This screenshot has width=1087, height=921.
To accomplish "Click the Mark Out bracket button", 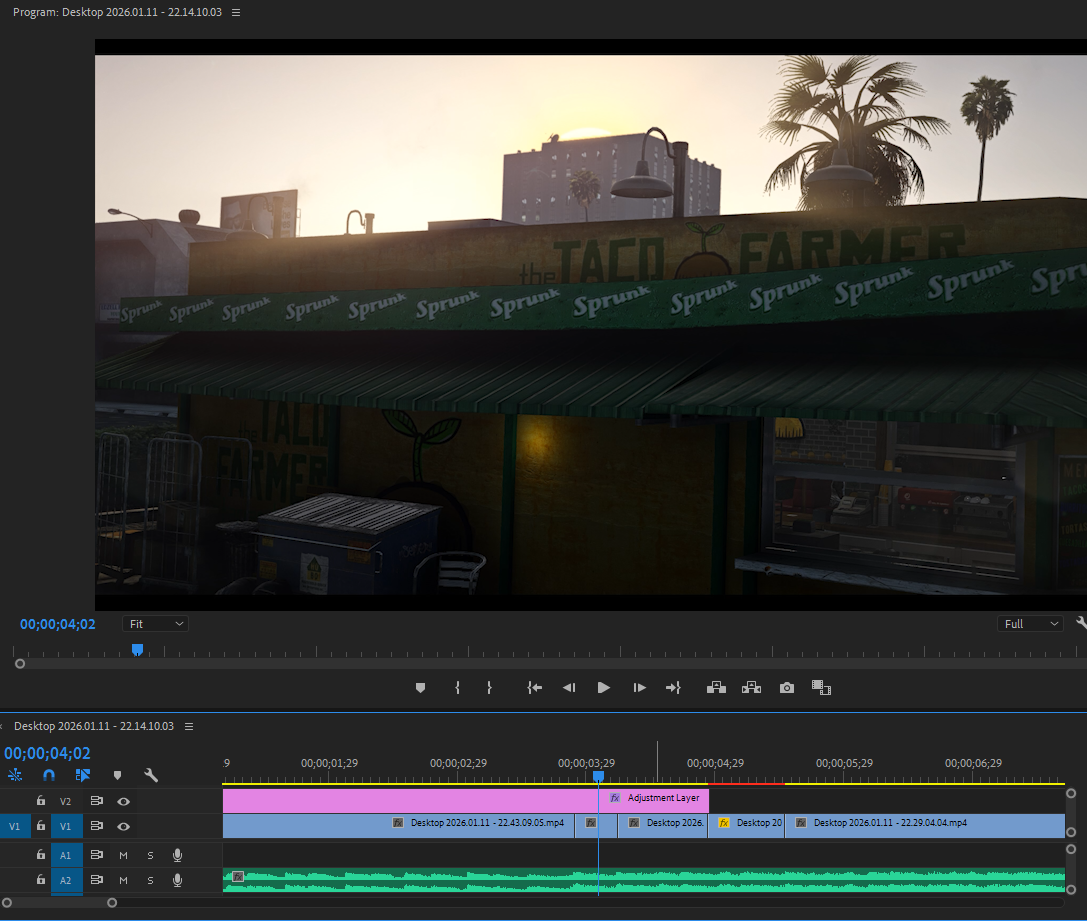I will point(489,687).
